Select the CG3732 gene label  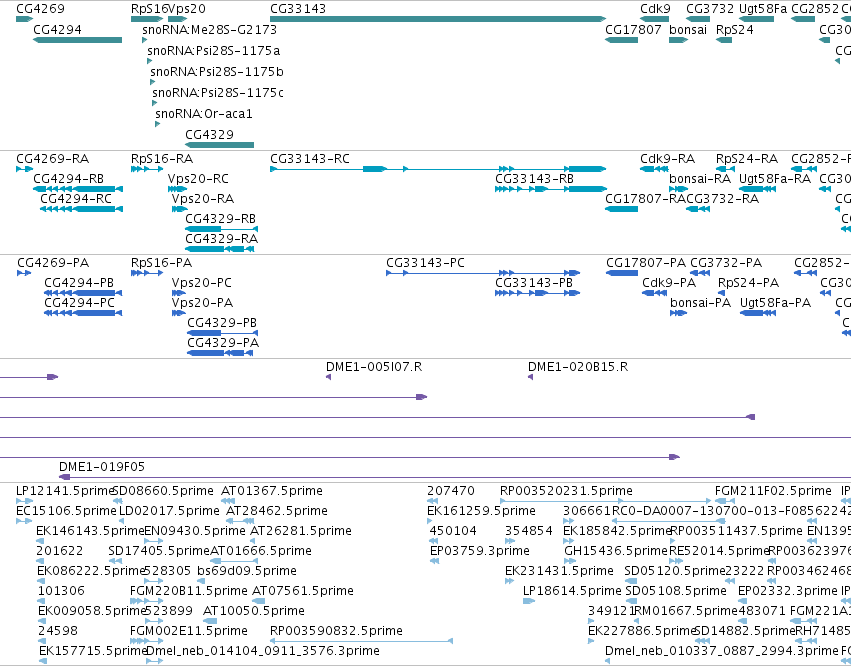pyautogui.click(x=710, y=9)
